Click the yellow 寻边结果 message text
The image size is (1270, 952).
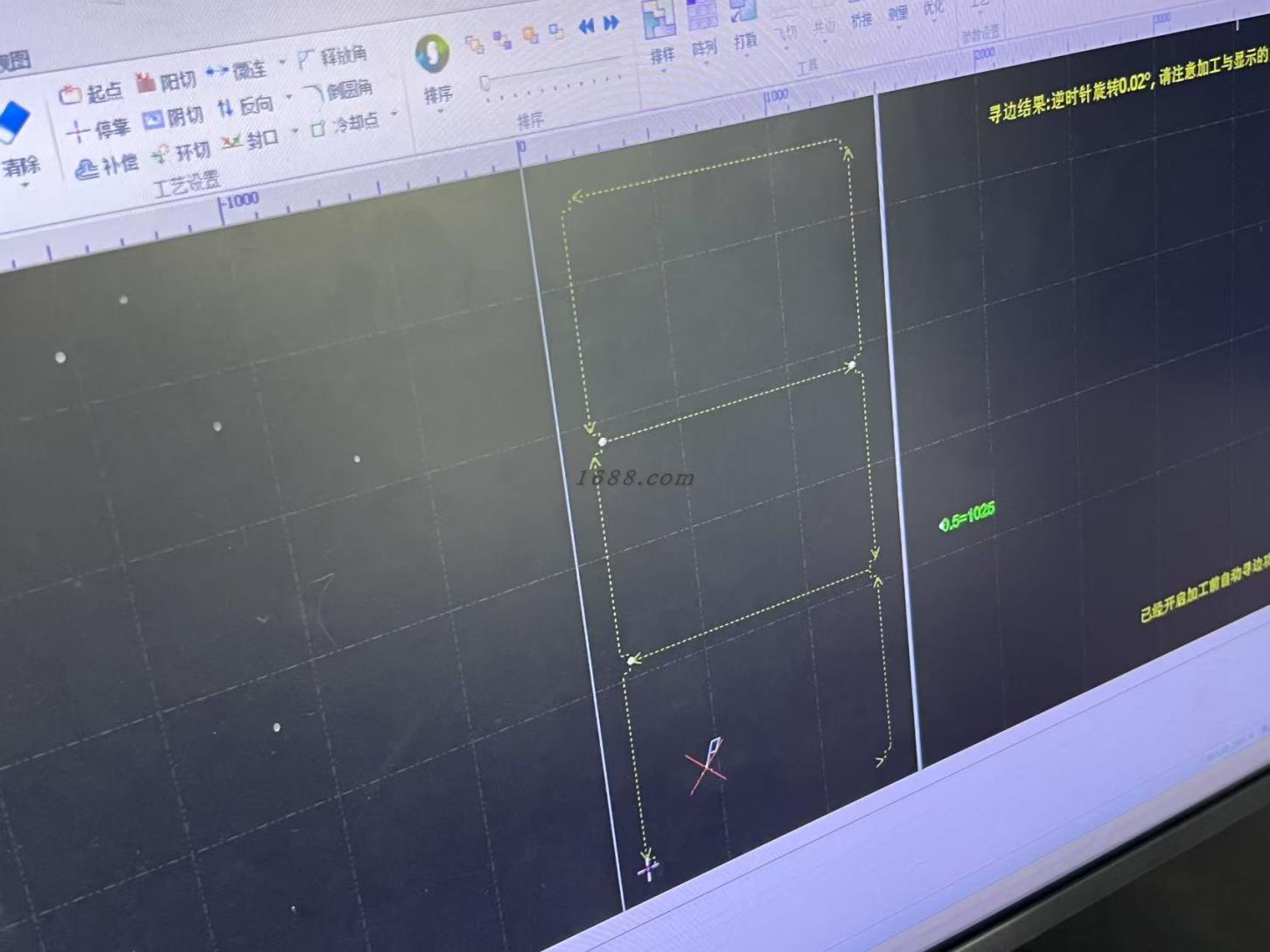click(x=1128, y=86)
